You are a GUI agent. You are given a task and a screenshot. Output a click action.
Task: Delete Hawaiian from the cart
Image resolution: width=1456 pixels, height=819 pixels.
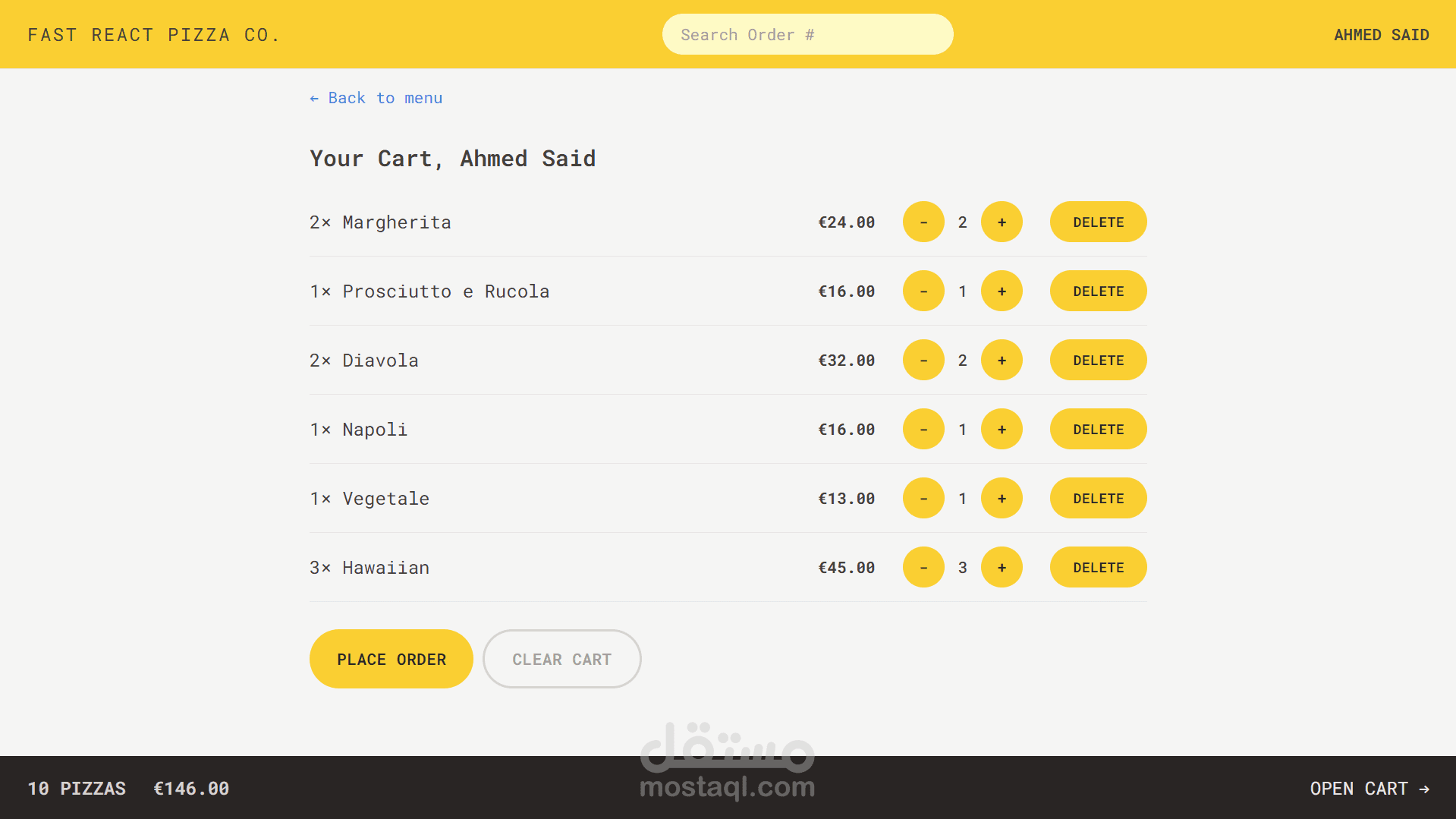pyautogui.click(x=1098, y=567)
